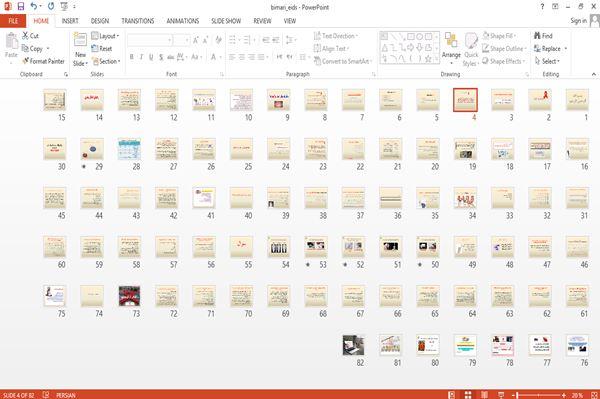Screen dimensions: 600x399
Task: Click the spell check icon in status bar
Action: click(x=46, y=395)
